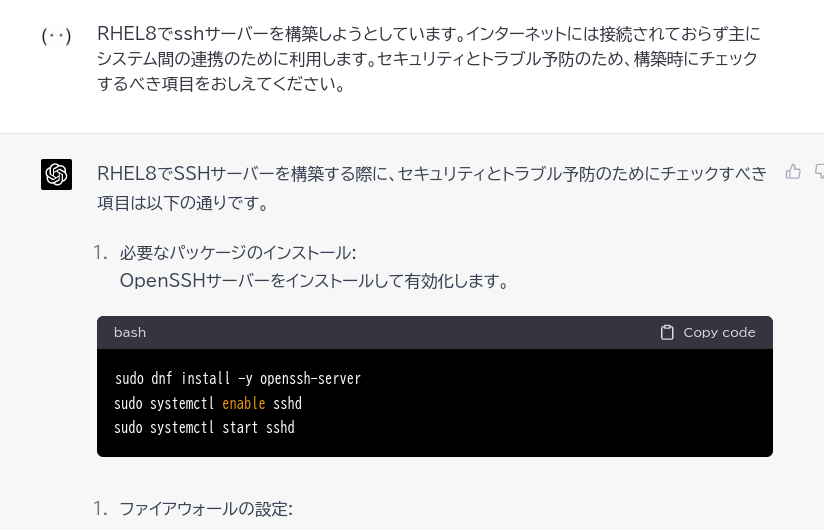The width and height of the screenshot is (824, 529).
Task: Click the Copy code button
Action: tap(708, 333)
